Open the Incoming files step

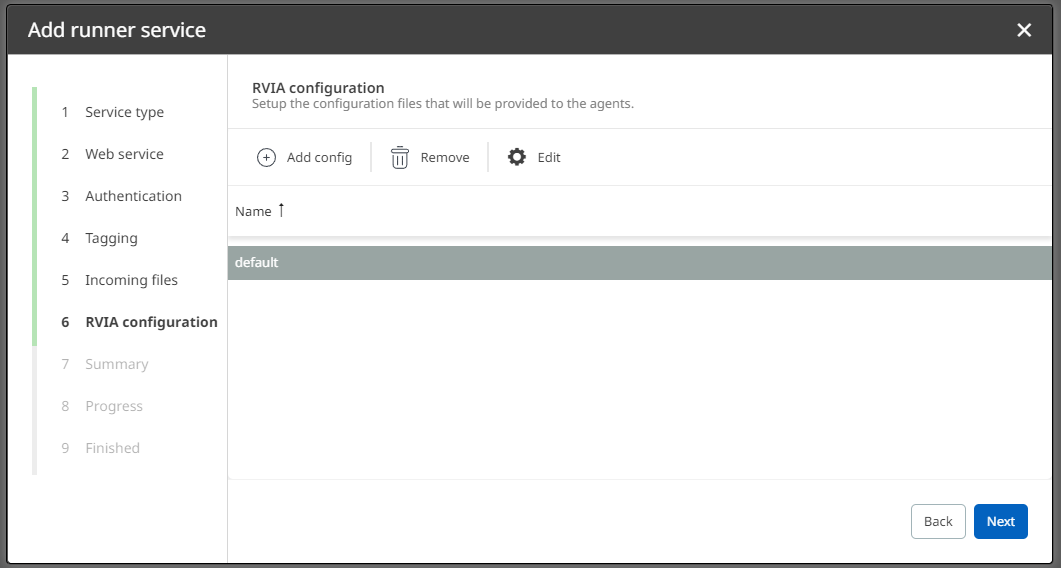(131, 280)
